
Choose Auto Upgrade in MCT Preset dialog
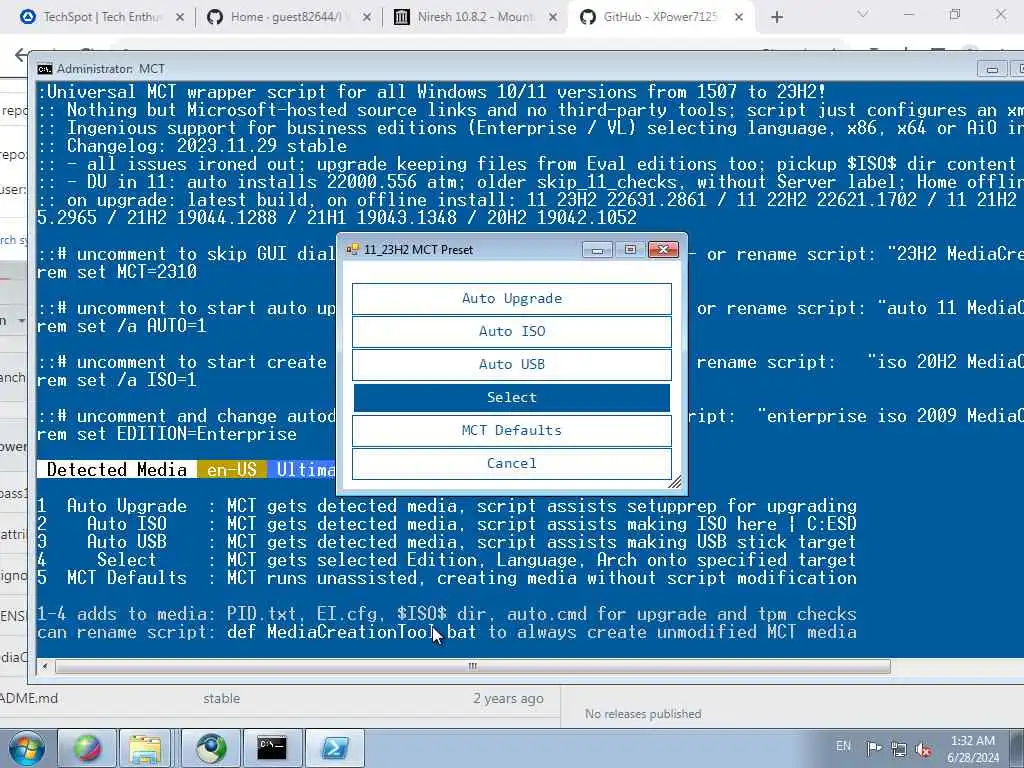[511, 298]
